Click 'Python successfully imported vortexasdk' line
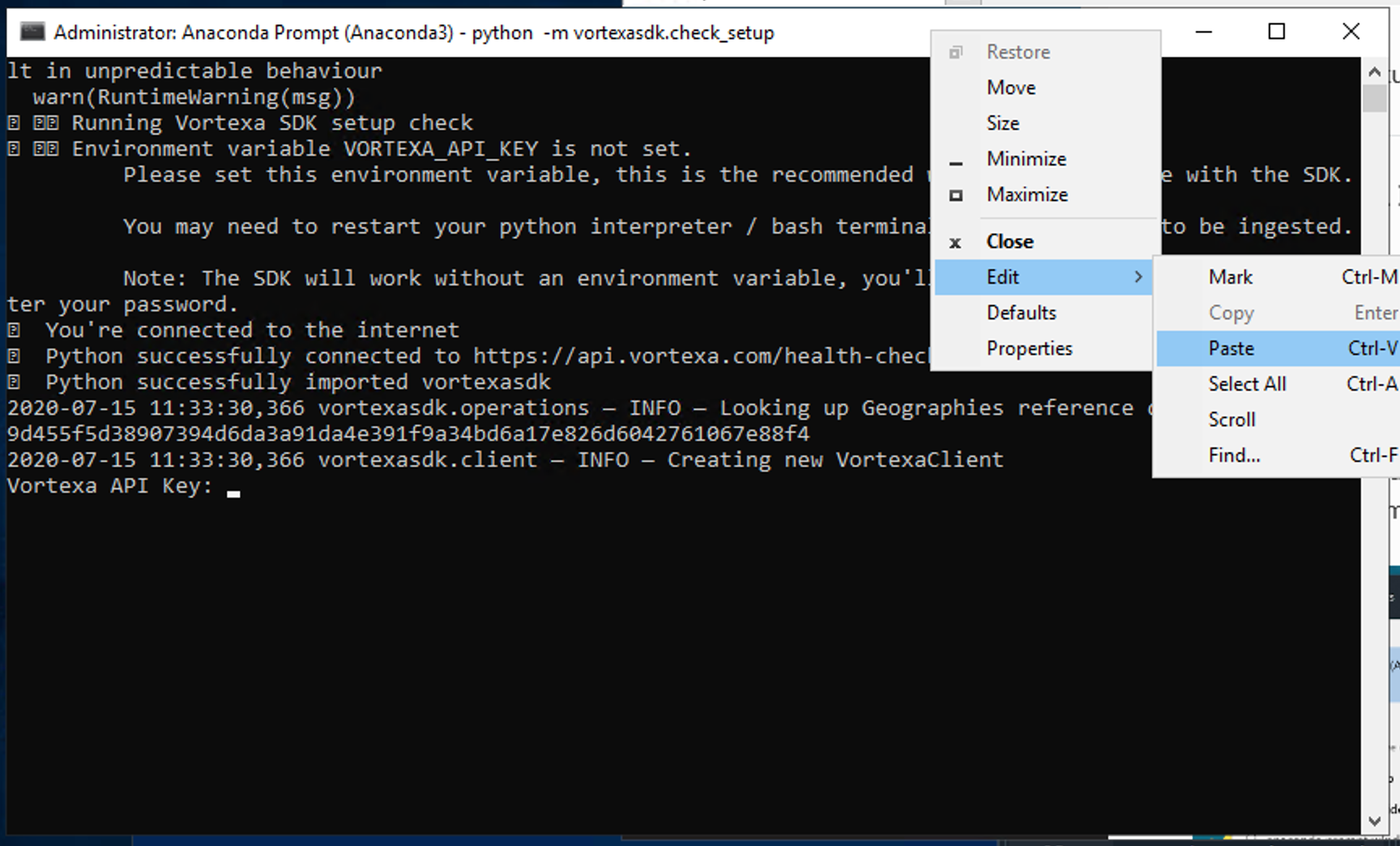Image resolution: width=1400 pixels, height=846 pixels. [x=297, y=382]
